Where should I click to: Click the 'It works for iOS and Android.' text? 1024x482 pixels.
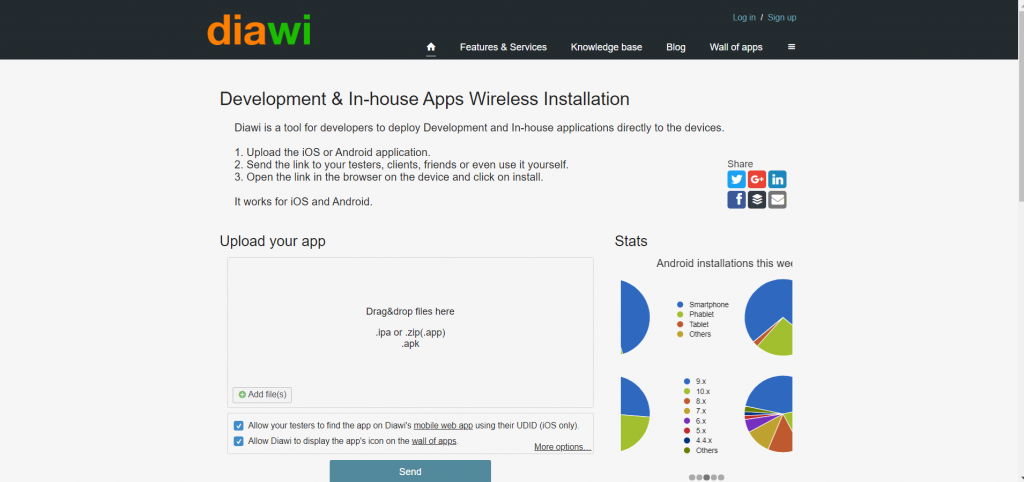point(303,202)
